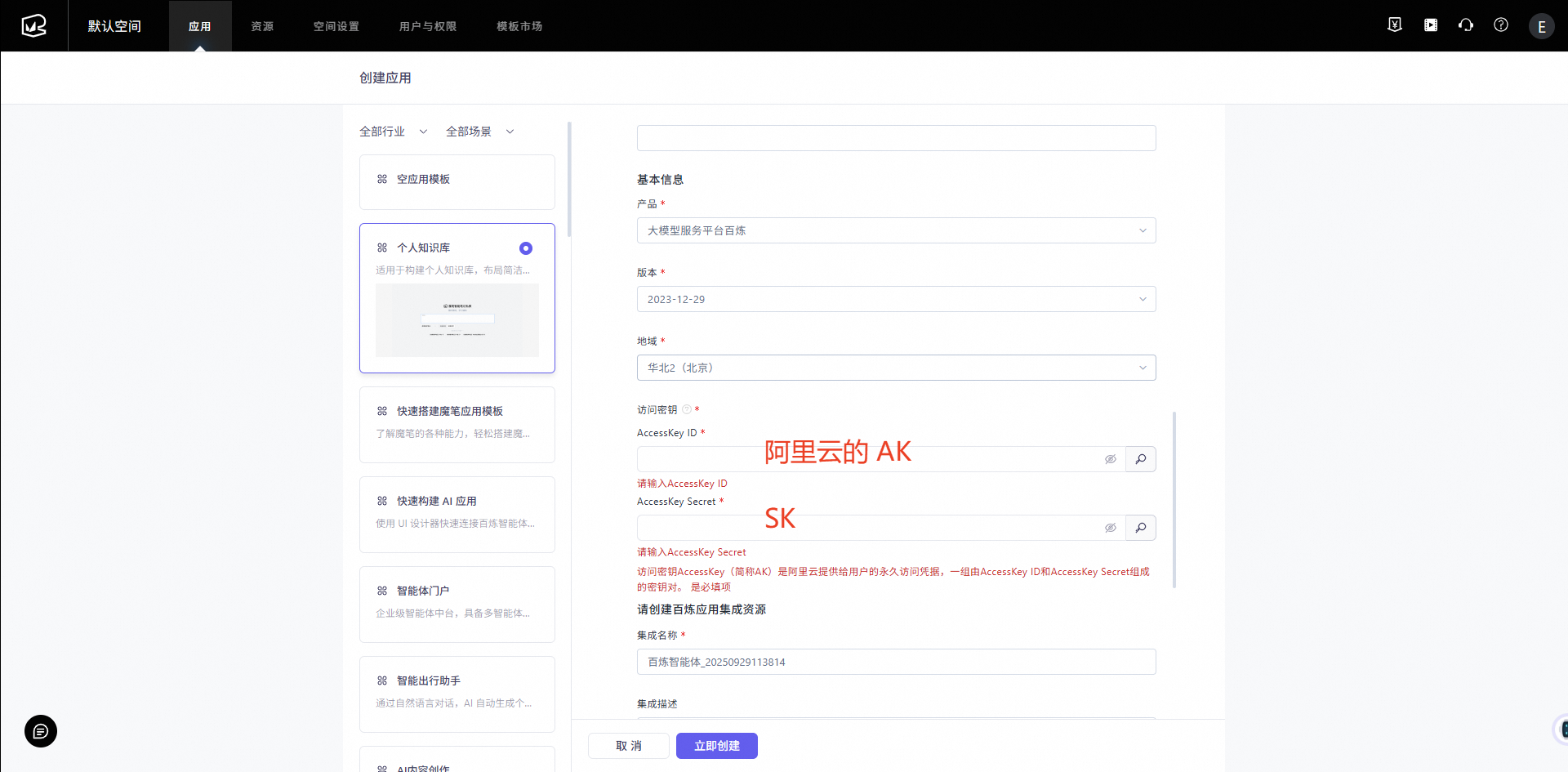Select the 个人知识库 radio button
This screenshot has width=1568, height=772.
click(526, 248)
